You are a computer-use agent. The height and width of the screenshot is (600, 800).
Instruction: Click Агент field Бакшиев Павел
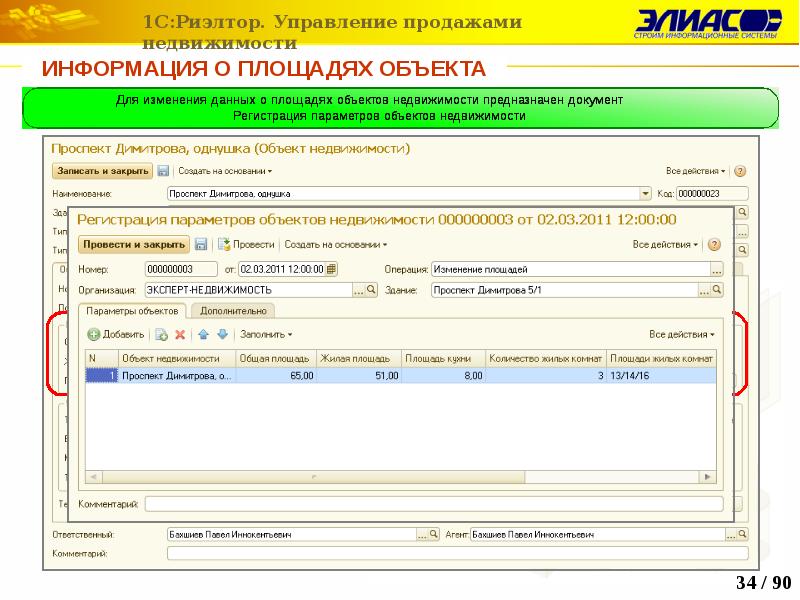[597, 534]
